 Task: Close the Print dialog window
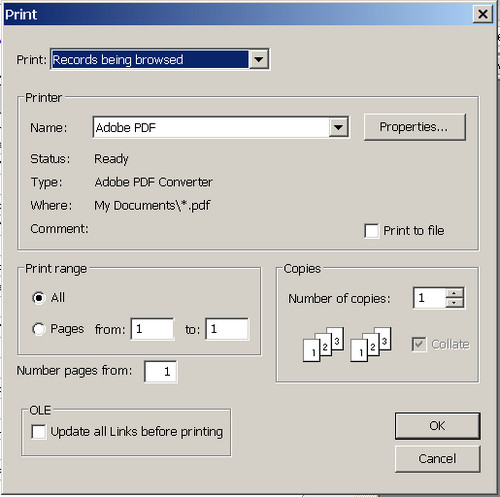click(483, 14)
